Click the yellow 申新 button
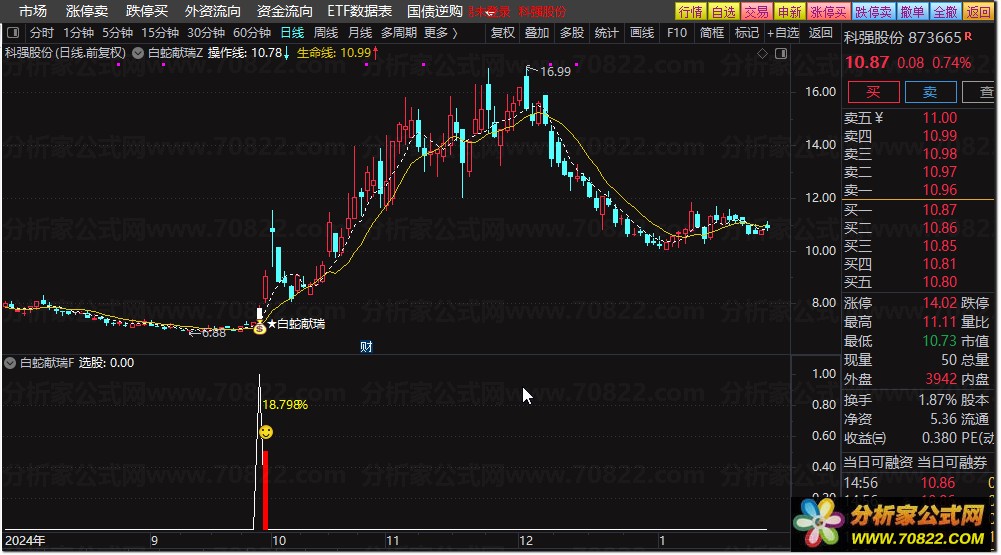 coord(790,11)
